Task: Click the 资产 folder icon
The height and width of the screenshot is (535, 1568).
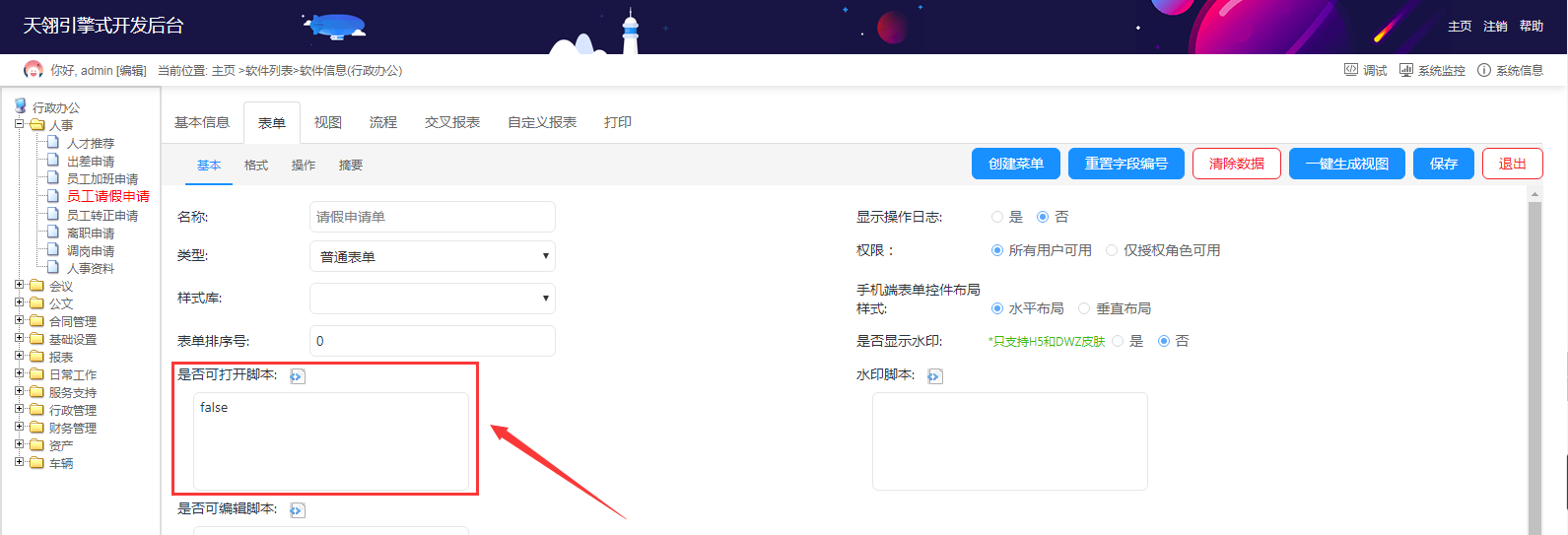Action: pos(37,445)
